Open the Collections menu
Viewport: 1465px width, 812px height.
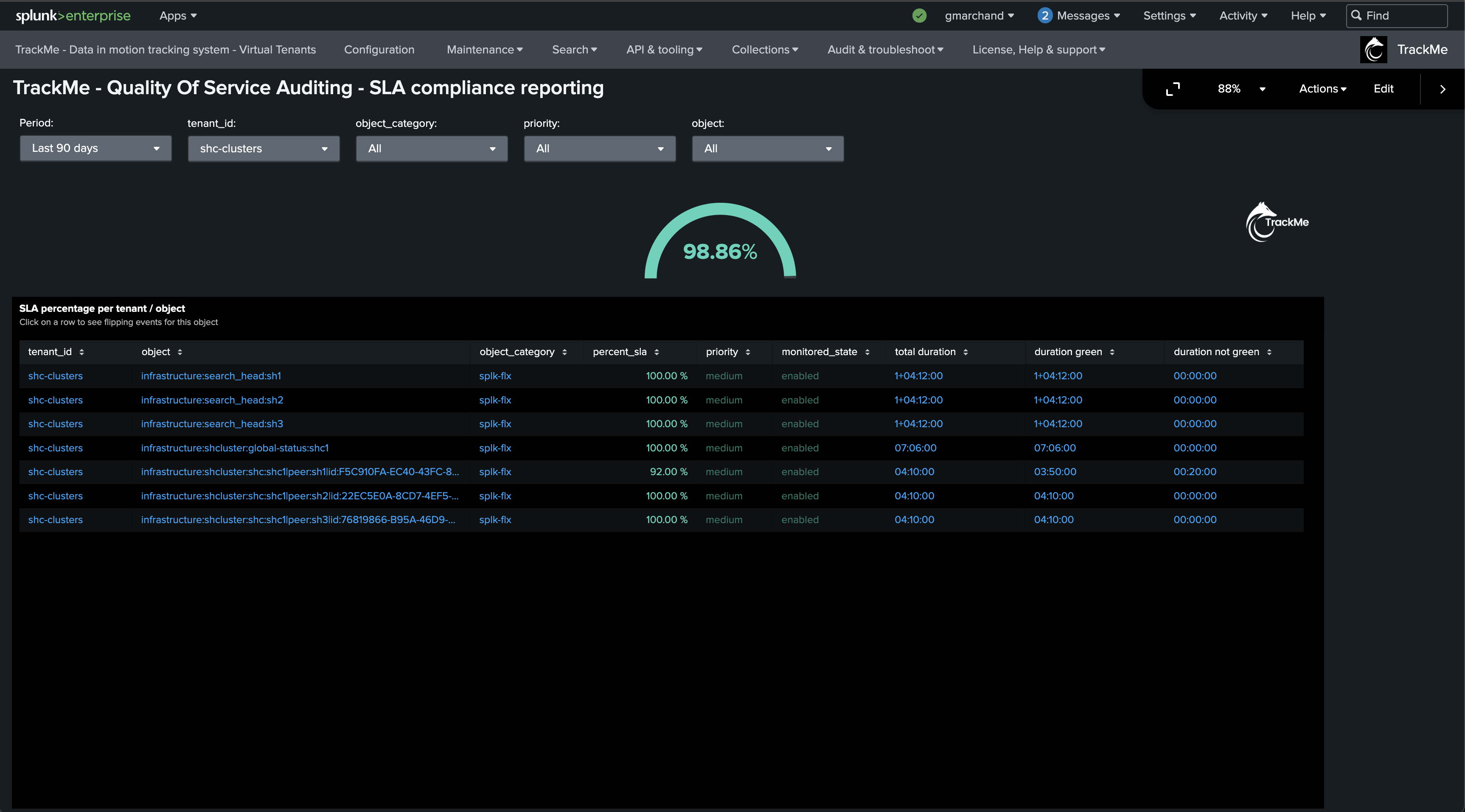tap(765, 50)
